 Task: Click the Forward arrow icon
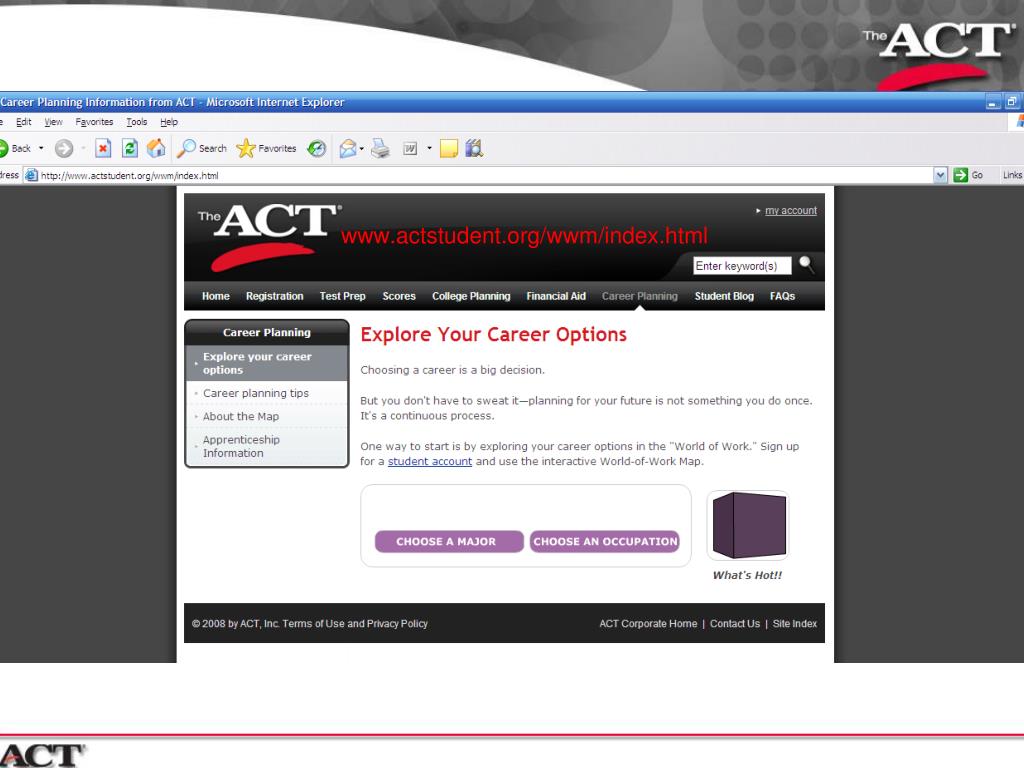coord(63,149)
